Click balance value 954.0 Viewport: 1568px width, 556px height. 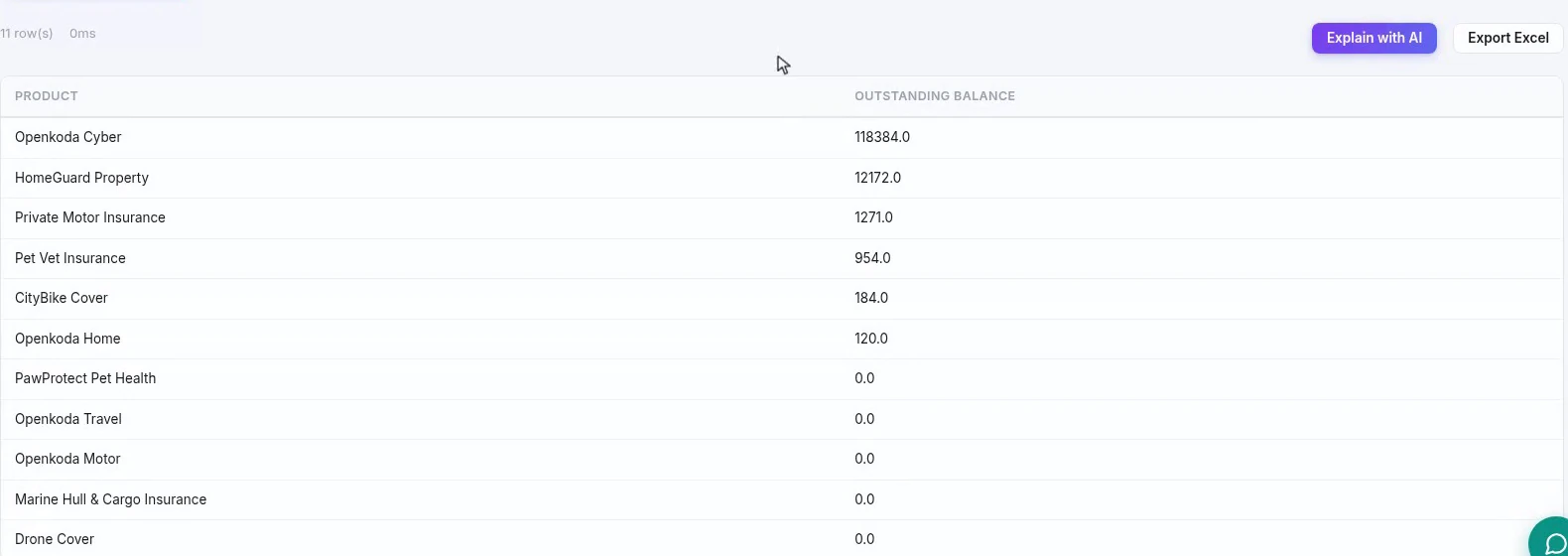(873, 258)
